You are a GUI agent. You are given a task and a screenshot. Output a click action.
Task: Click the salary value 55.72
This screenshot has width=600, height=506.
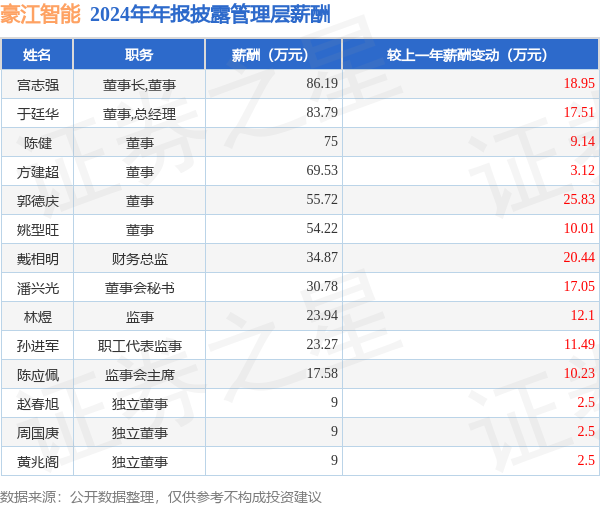click(x=322, y=199)
